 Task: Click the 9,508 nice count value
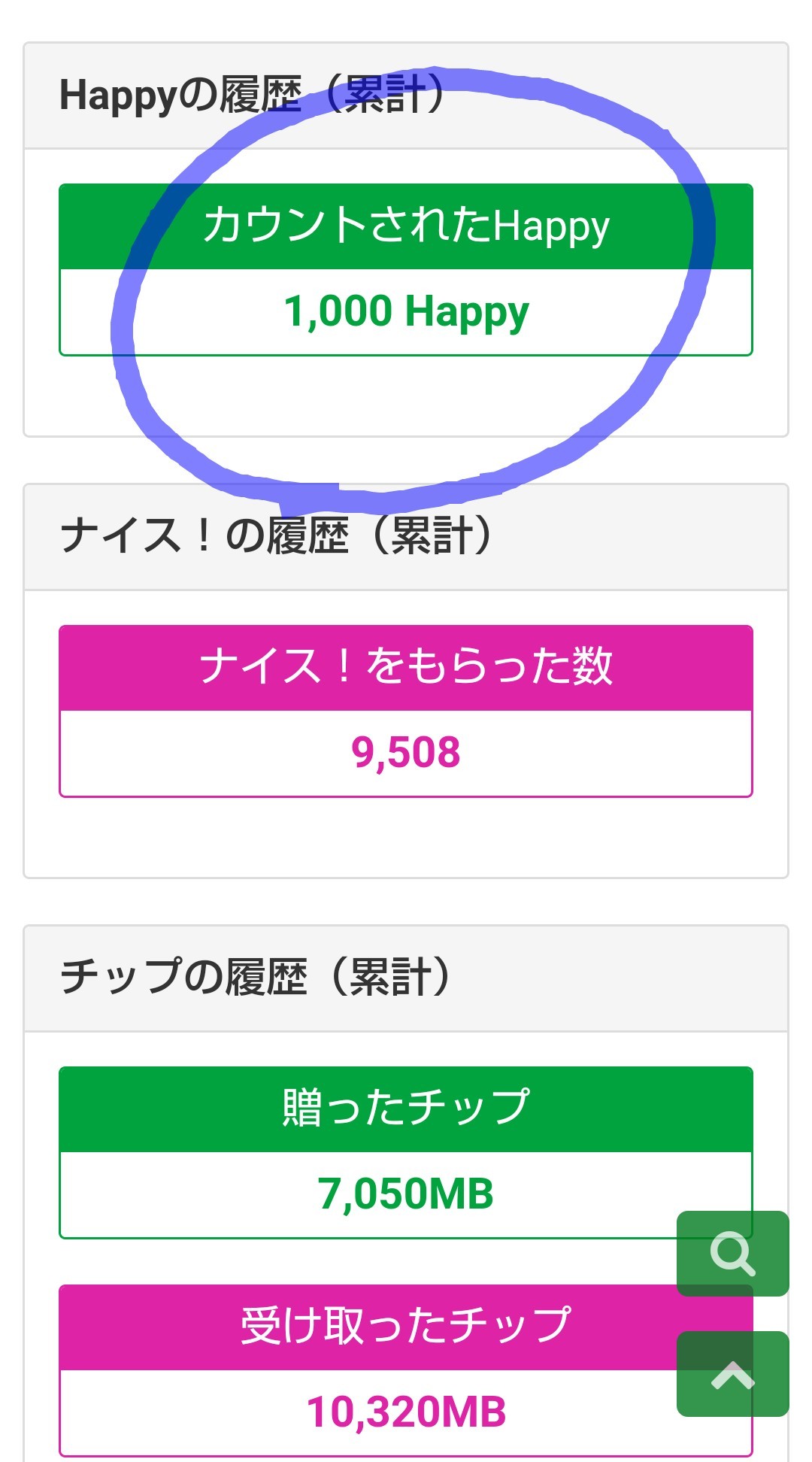[x=406, y=753]
